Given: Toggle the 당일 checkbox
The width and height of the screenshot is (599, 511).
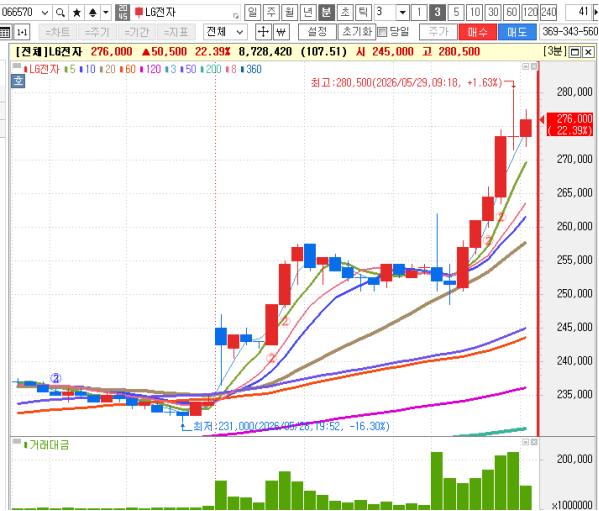Looking at the screenshot, I should point(382,32).
